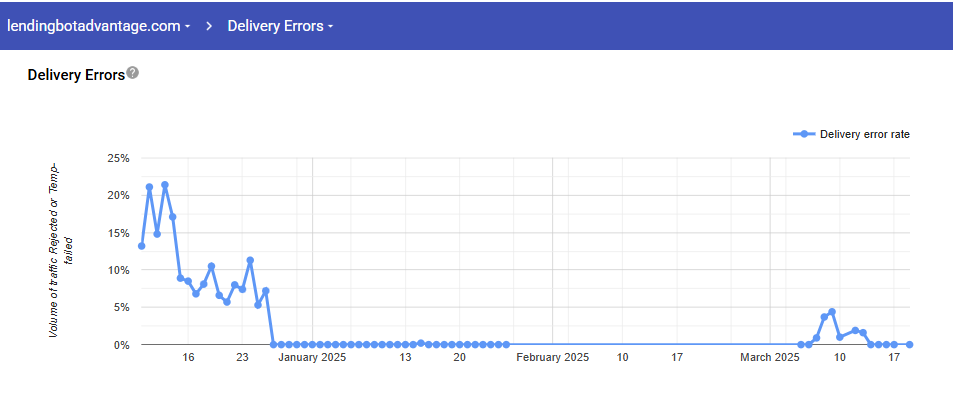Click the breadcrumb chevron separator arrow
The width and height of the screenshot is (953, 398).
point(209,26)
